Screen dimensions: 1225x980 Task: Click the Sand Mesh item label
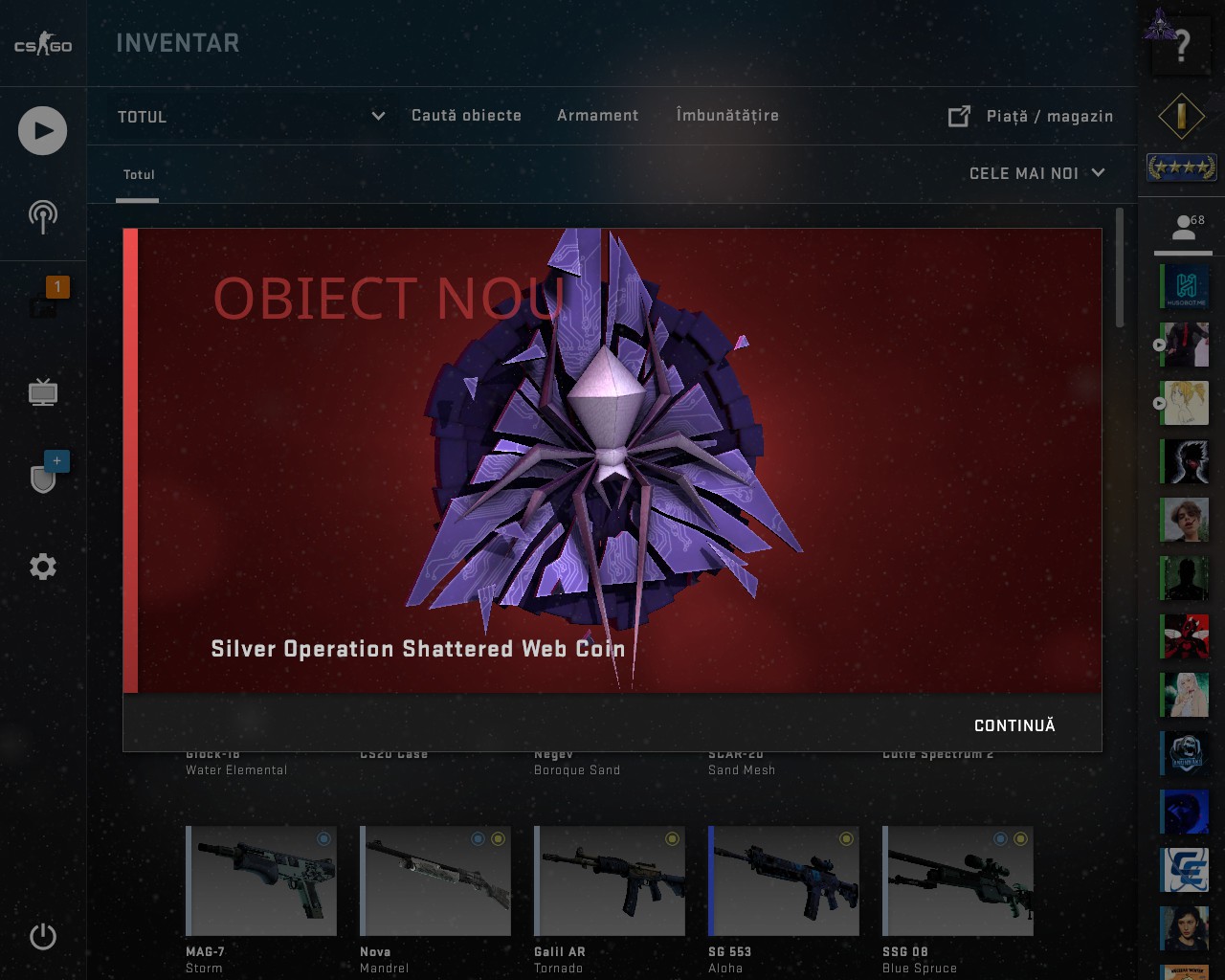pos(742,769)
